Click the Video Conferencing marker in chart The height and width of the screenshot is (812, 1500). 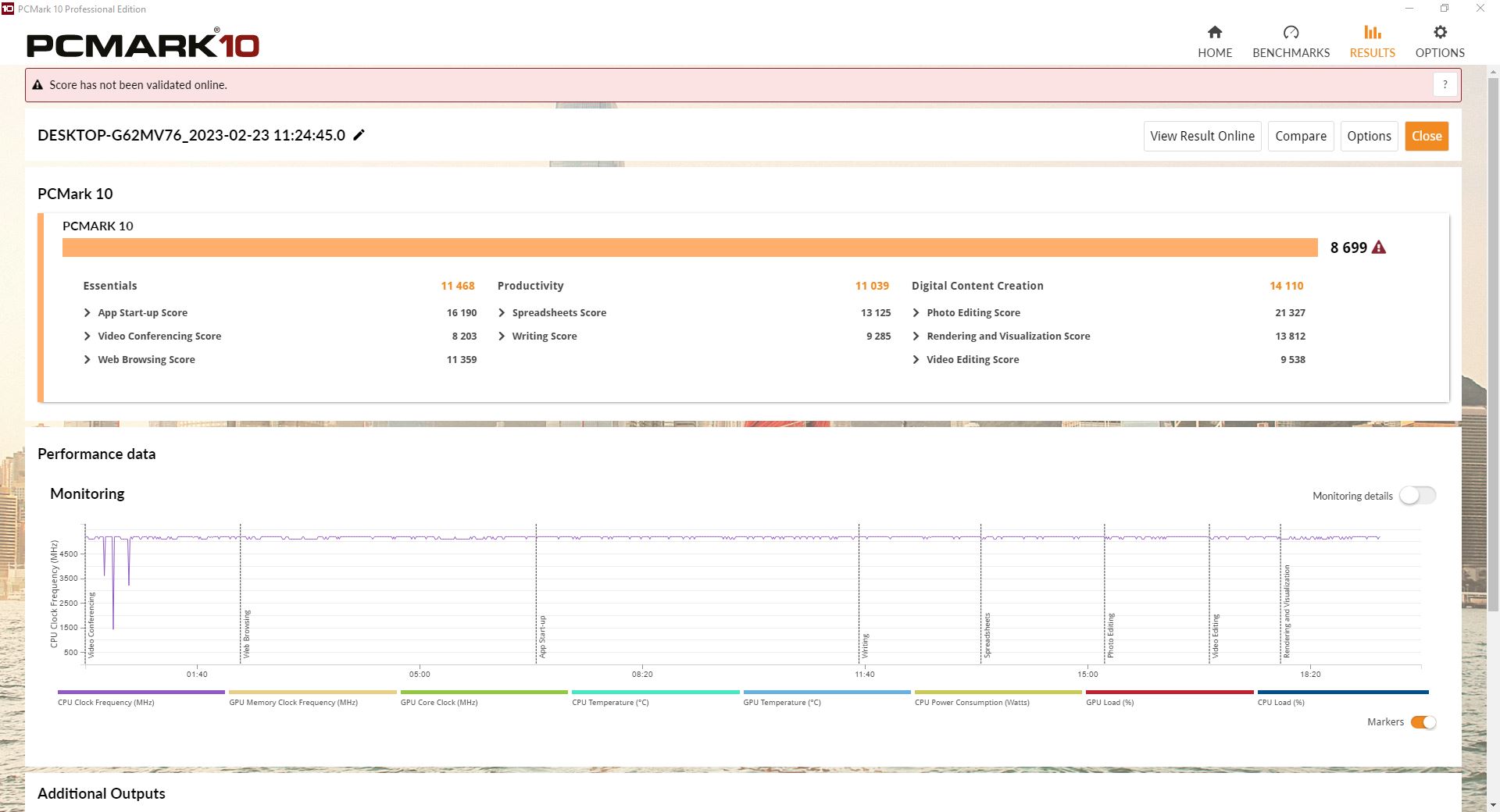(x=91, y=625)
